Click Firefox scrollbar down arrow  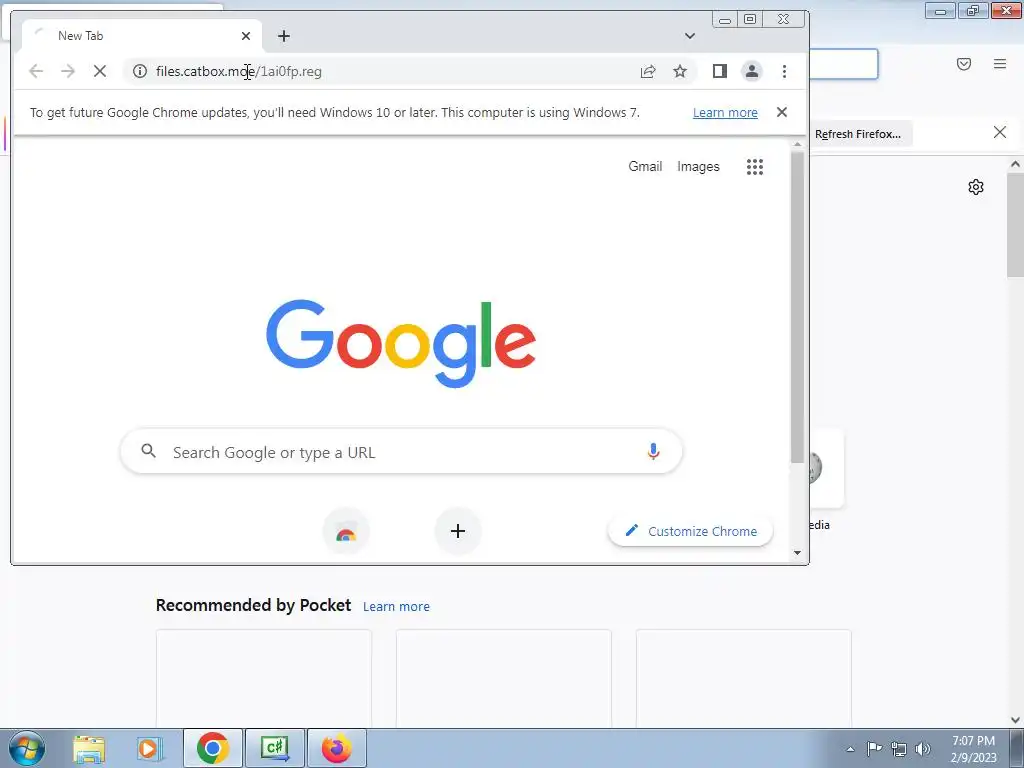[x=1016, y=720]
